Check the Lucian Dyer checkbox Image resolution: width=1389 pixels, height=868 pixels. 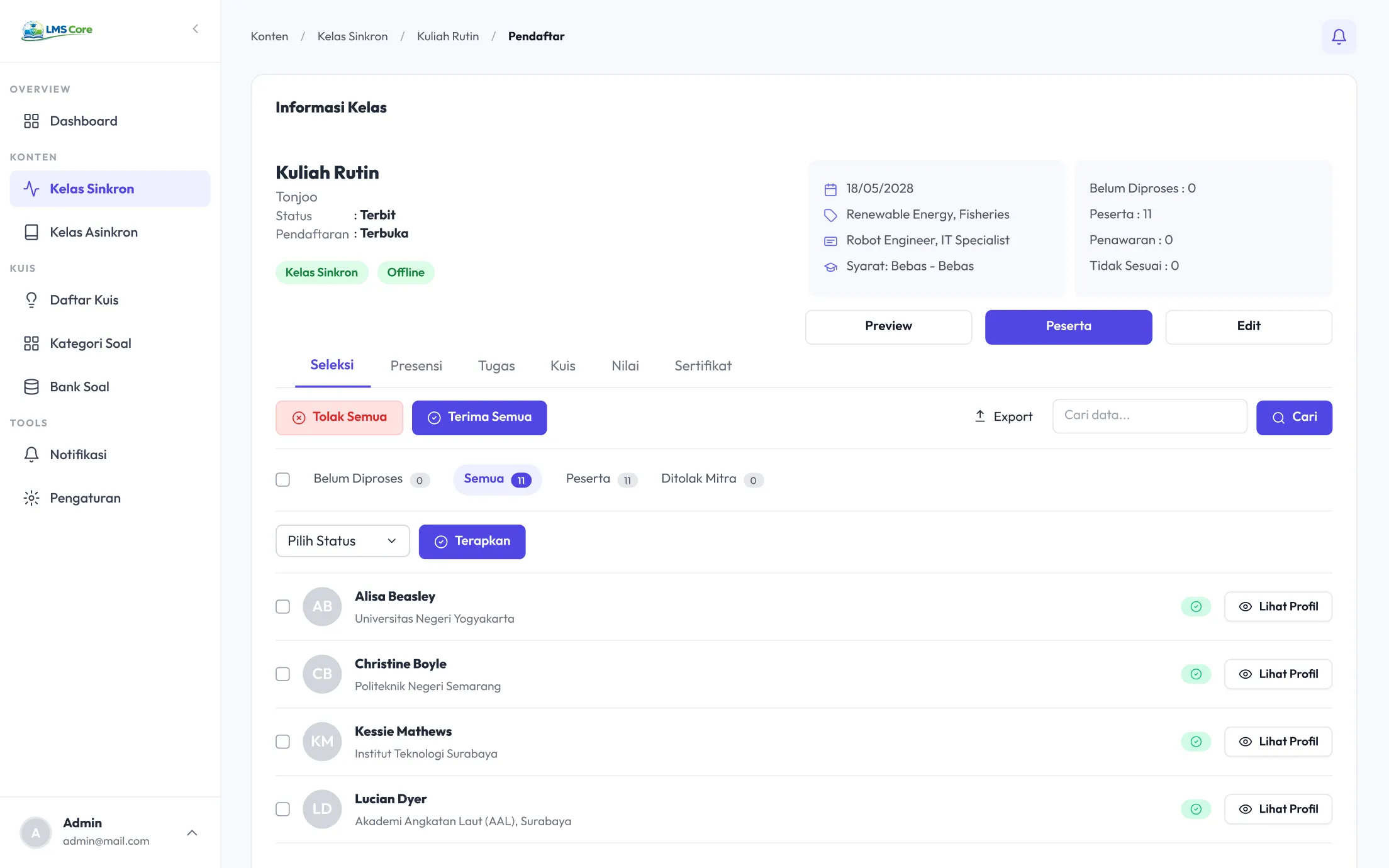coord(282,809)
